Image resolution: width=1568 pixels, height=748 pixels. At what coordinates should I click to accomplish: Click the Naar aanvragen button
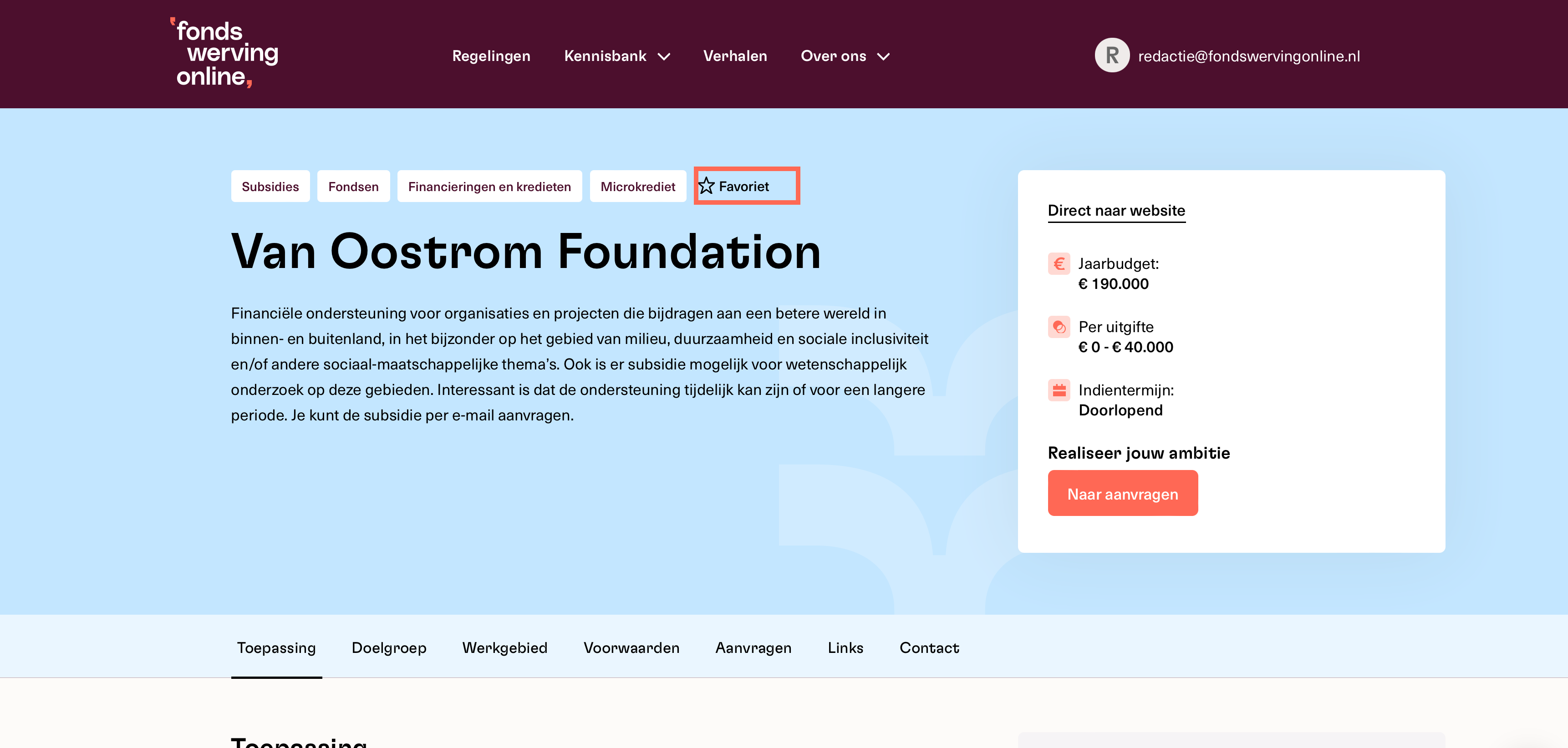pyautogui.click(x=1122, y=493)
